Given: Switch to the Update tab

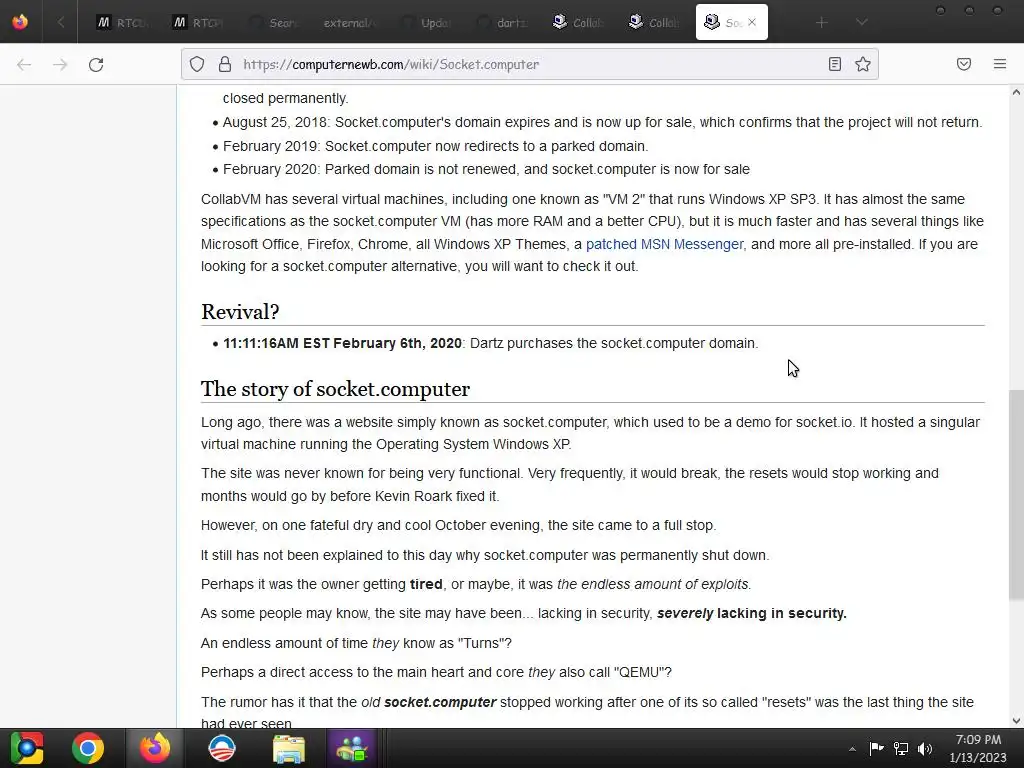Looking at the screenshot, I should click(x=425, y=22).
